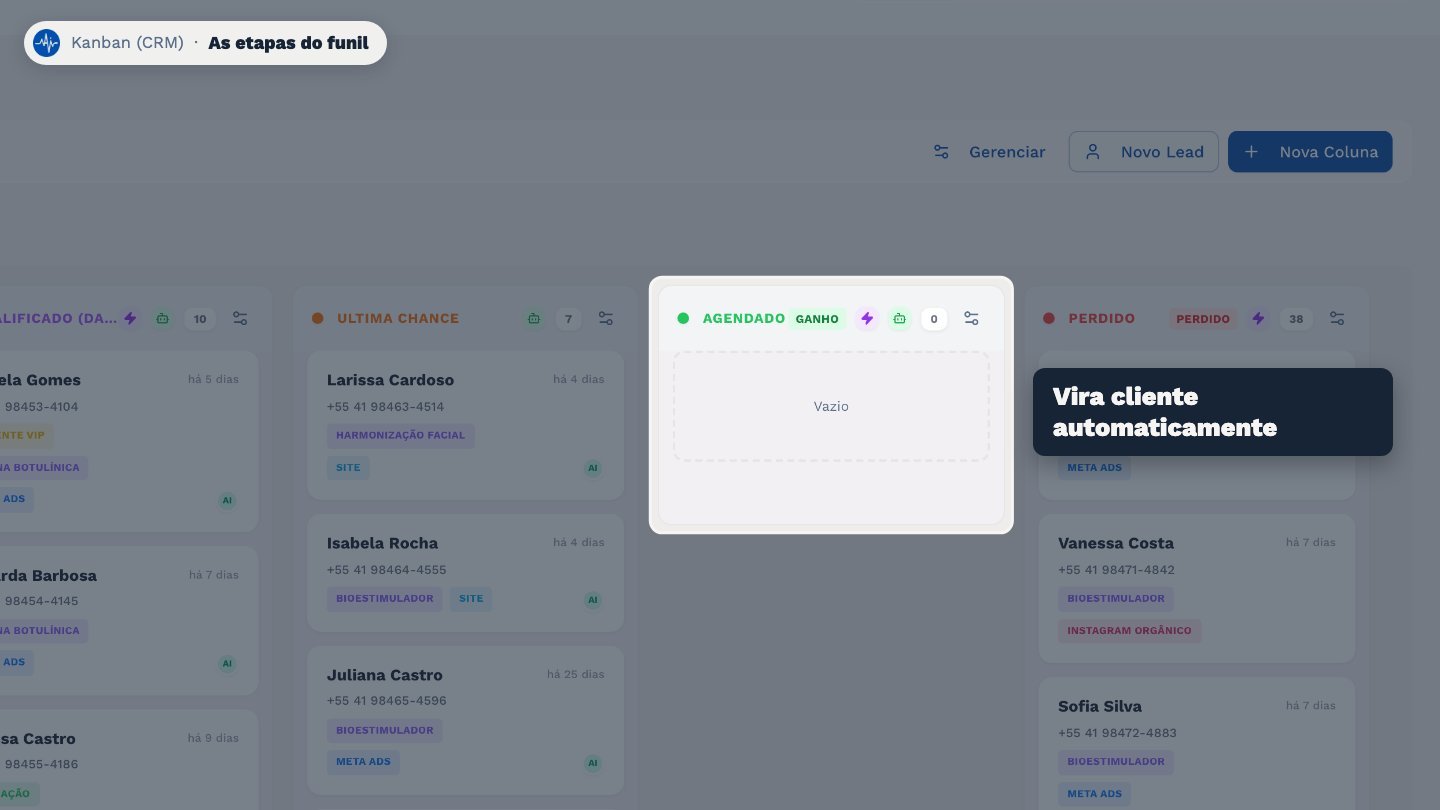
Task: Click the empty Vazio drop area
Action: (831, 406)
